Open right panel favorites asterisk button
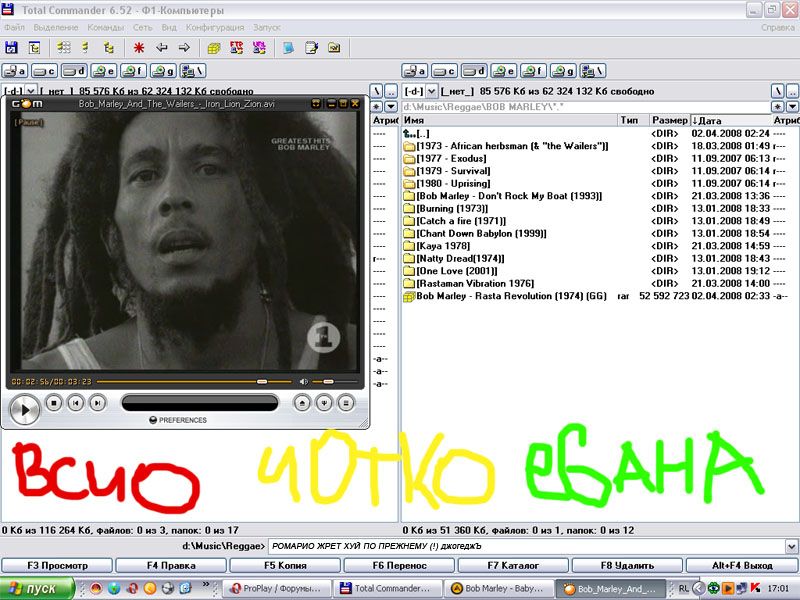The height and width of the screenshot is (600, 800). [778, 107]
